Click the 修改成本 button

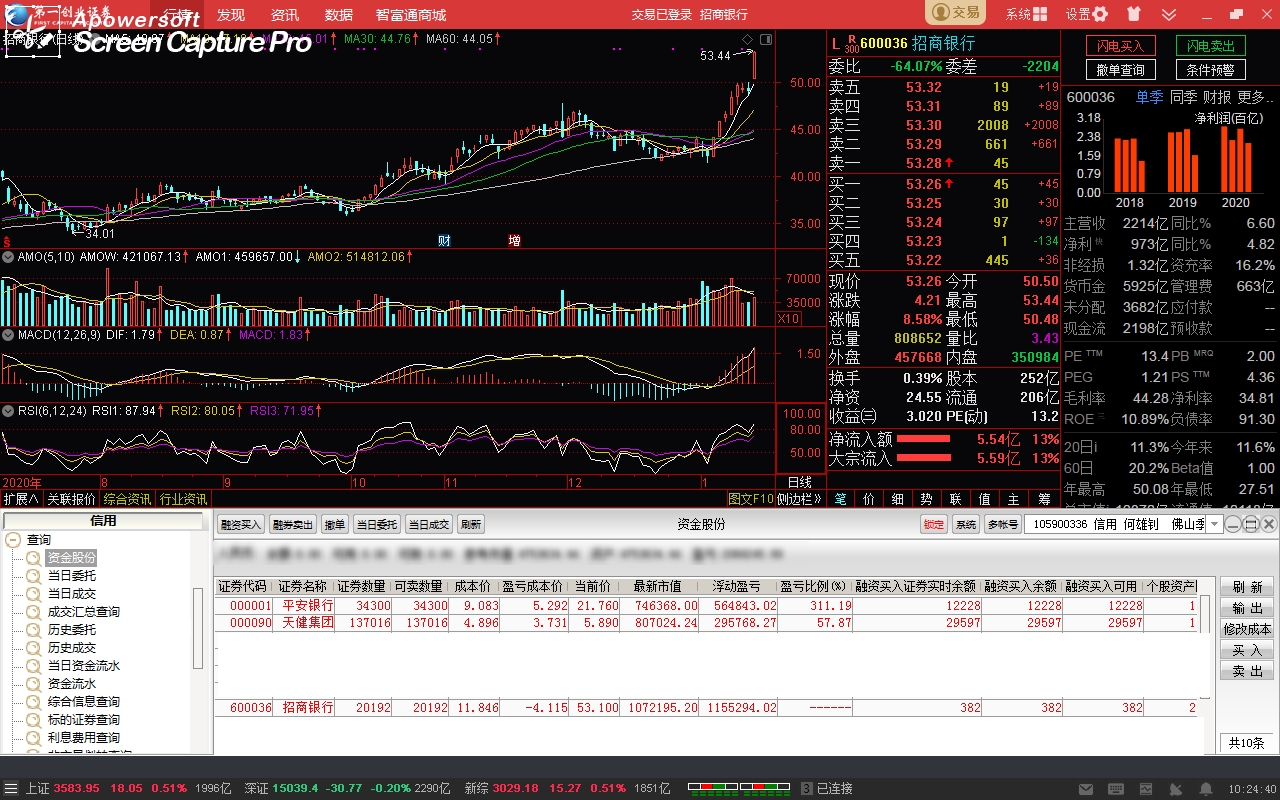pos(1247,629)
